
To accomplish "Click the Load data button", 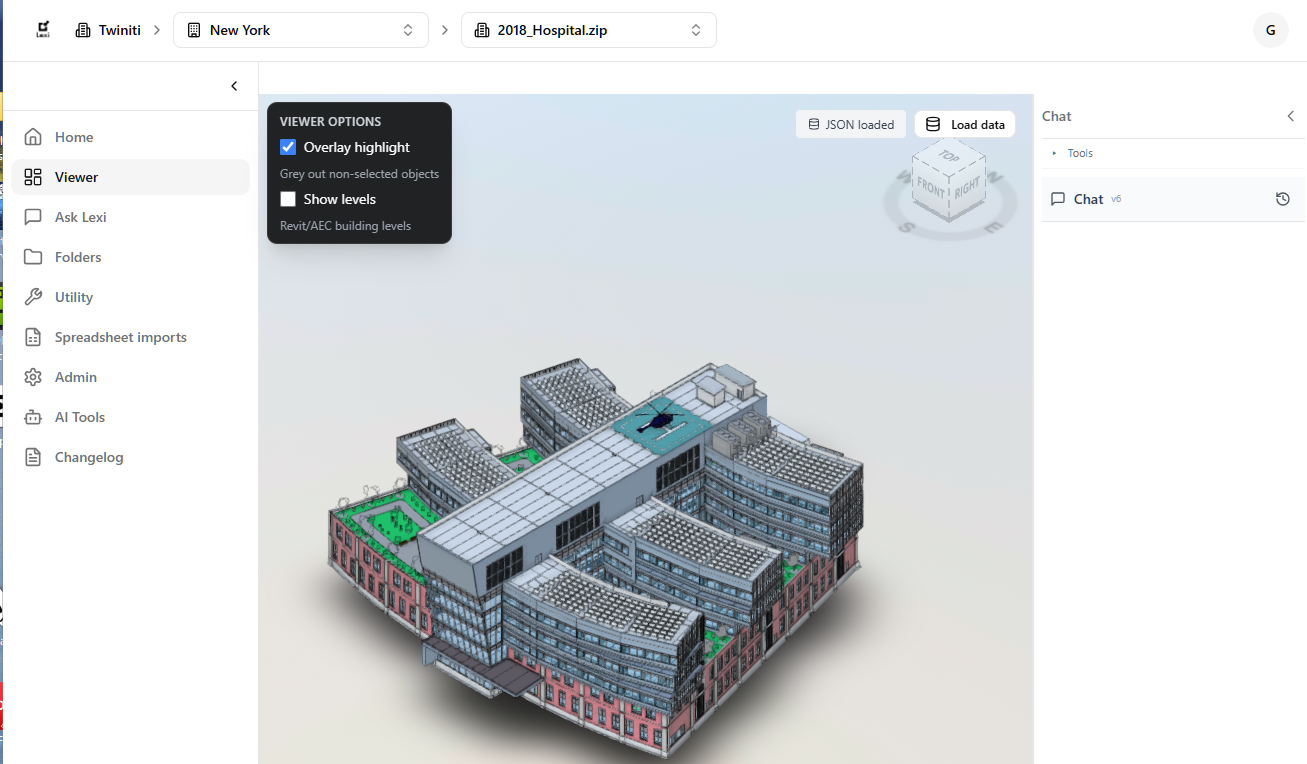I will pos(965,124).
